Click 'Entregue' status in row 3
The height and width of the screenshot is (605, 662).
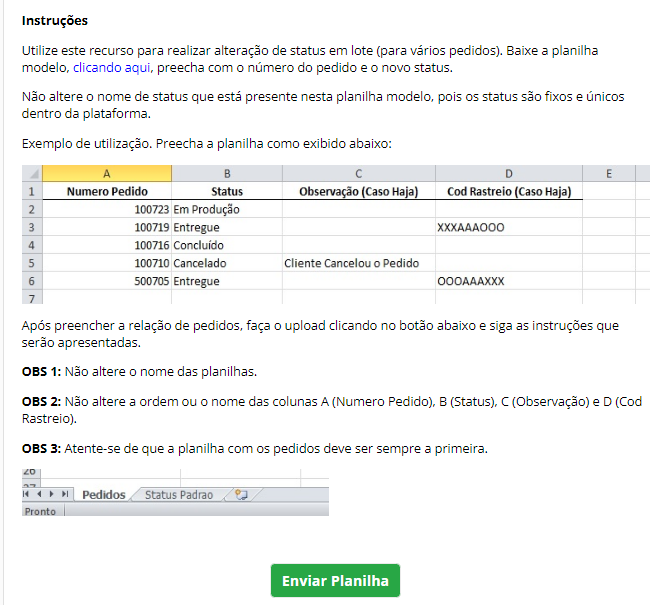coord(227,227)
